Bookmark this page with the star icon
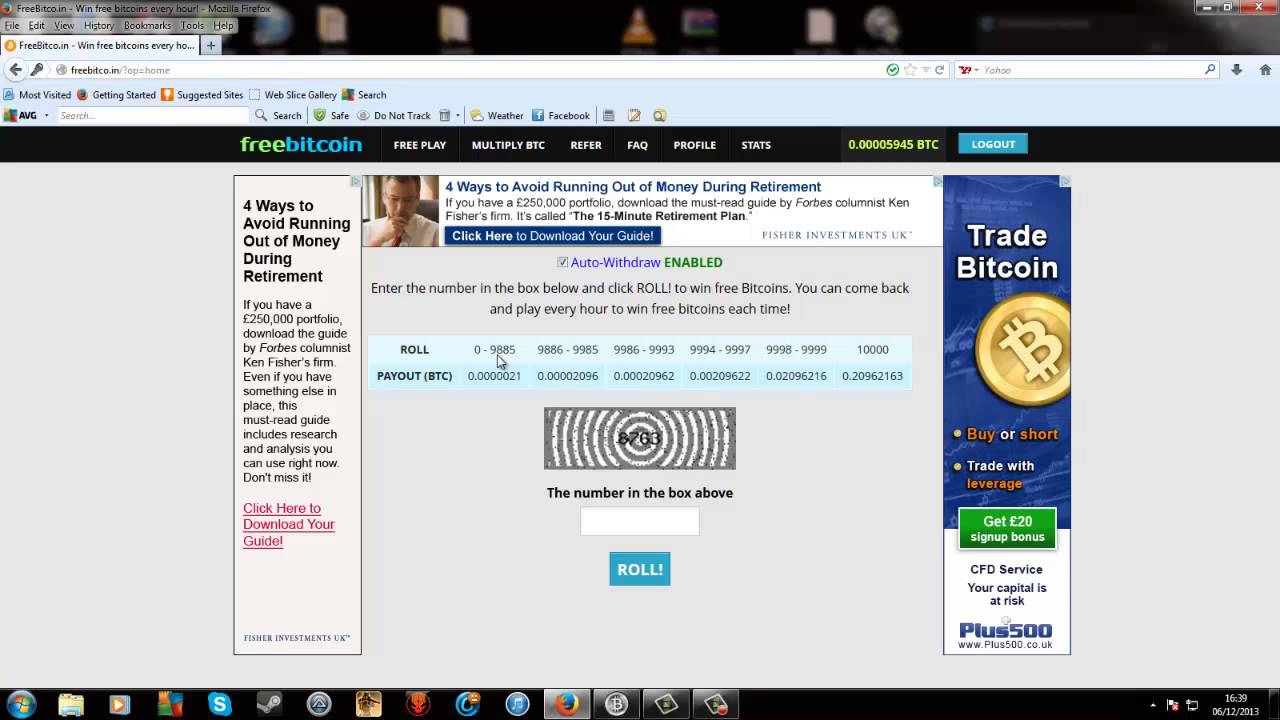This screenshot has width=1280, height=720. pos(910,70)
